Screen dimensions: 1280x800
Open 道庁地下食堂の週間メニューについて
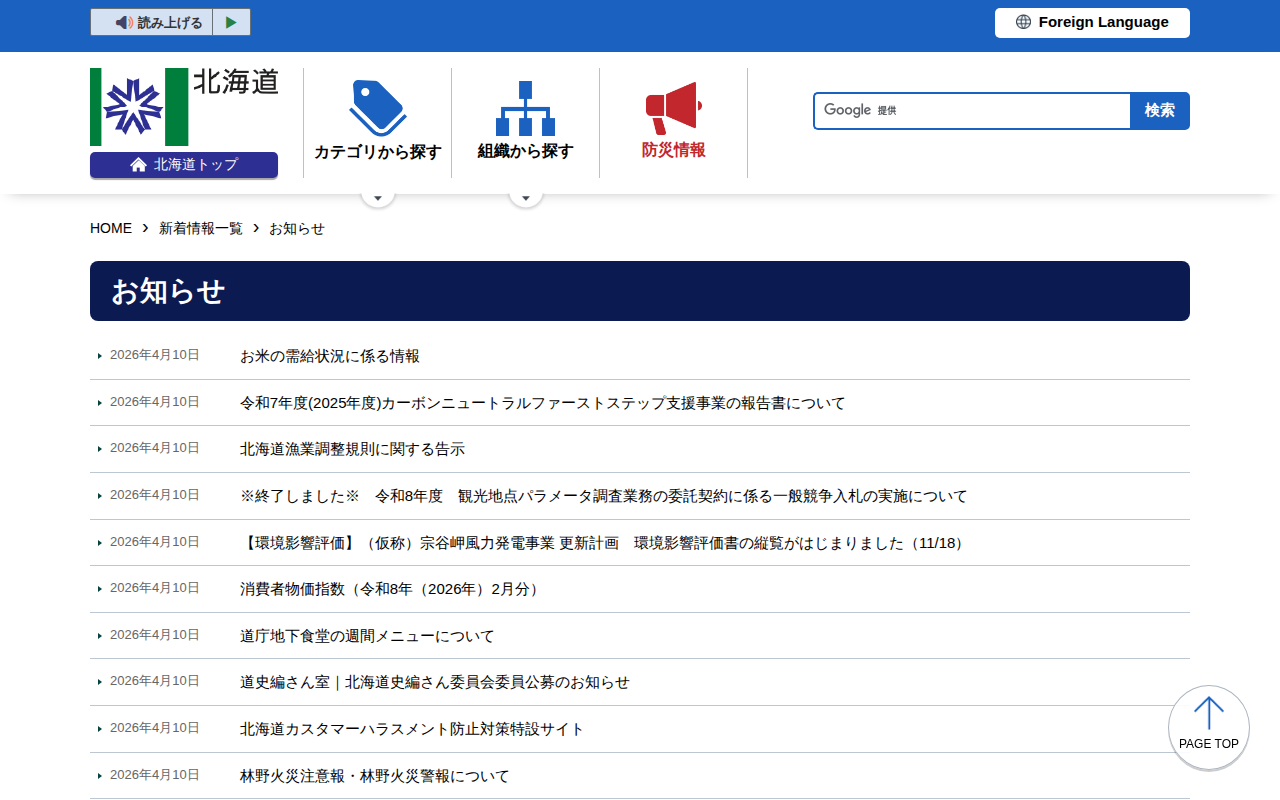(367, 636)
